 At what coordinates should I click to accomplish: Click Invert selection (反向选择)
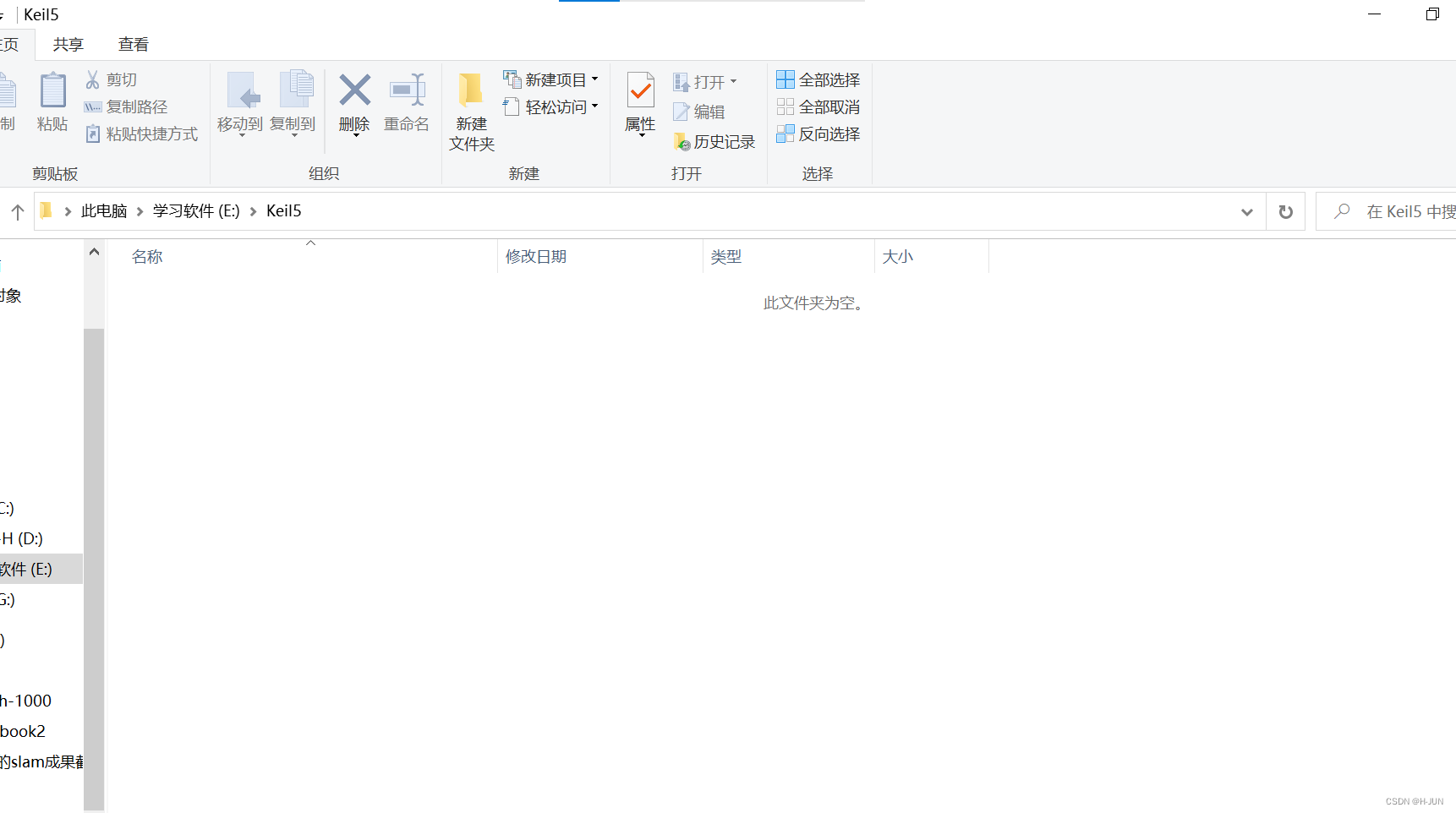click(818, 134)
